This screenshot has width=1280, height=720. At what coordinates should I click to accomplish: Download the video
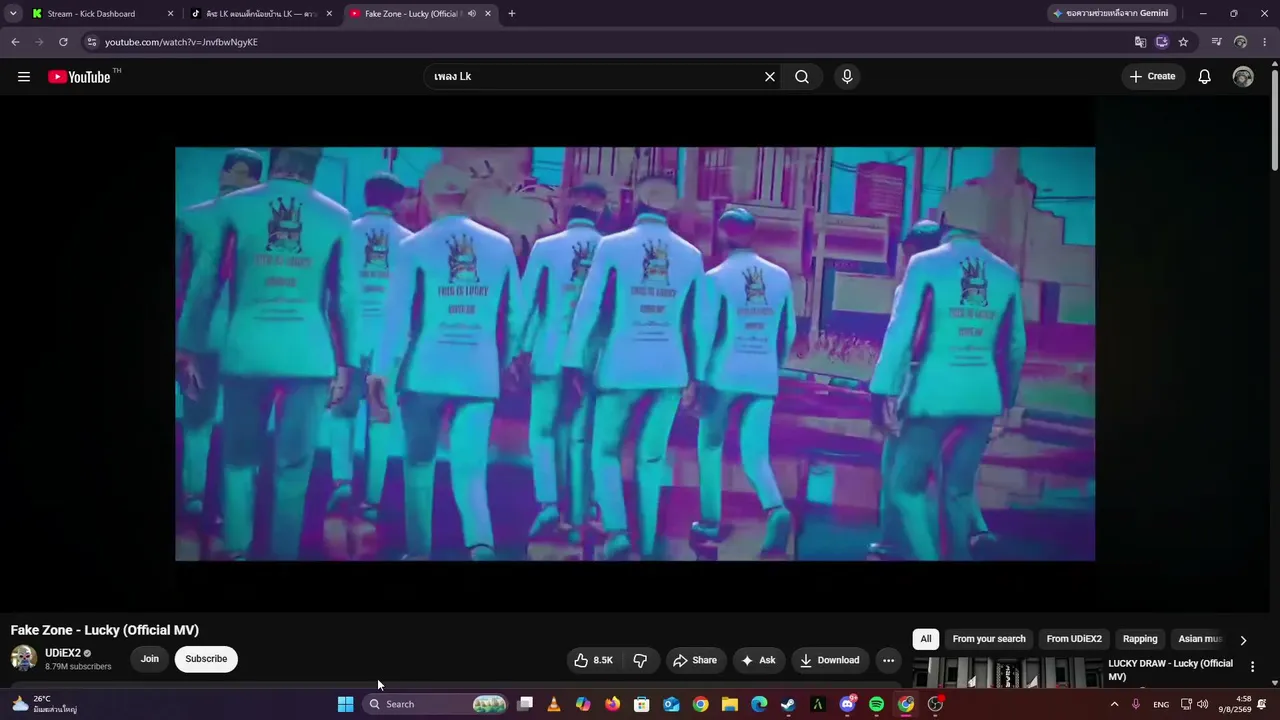(x=830, y=660)
